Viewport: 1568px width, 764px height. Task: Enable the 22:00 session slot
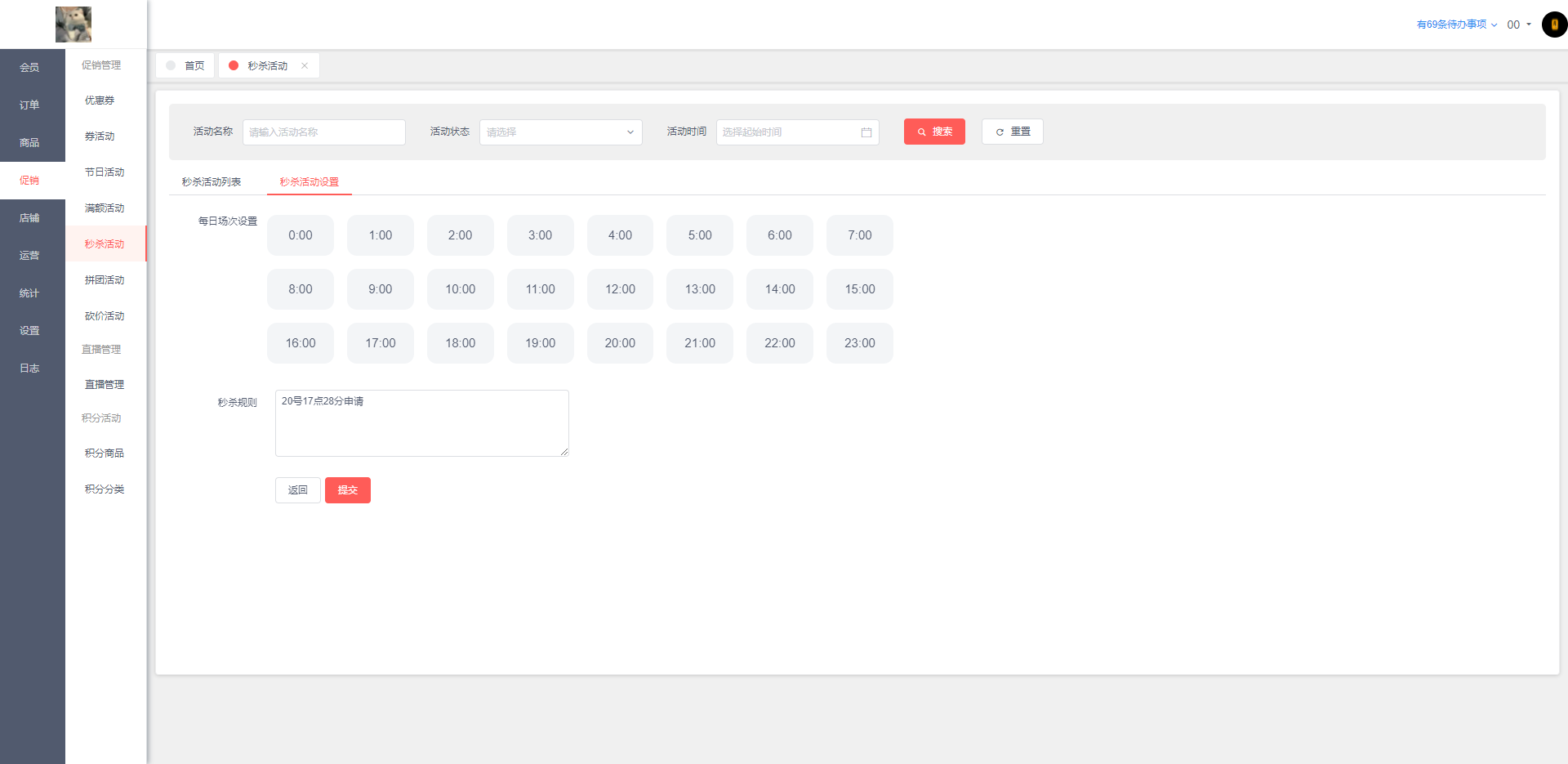coord(780,343)
